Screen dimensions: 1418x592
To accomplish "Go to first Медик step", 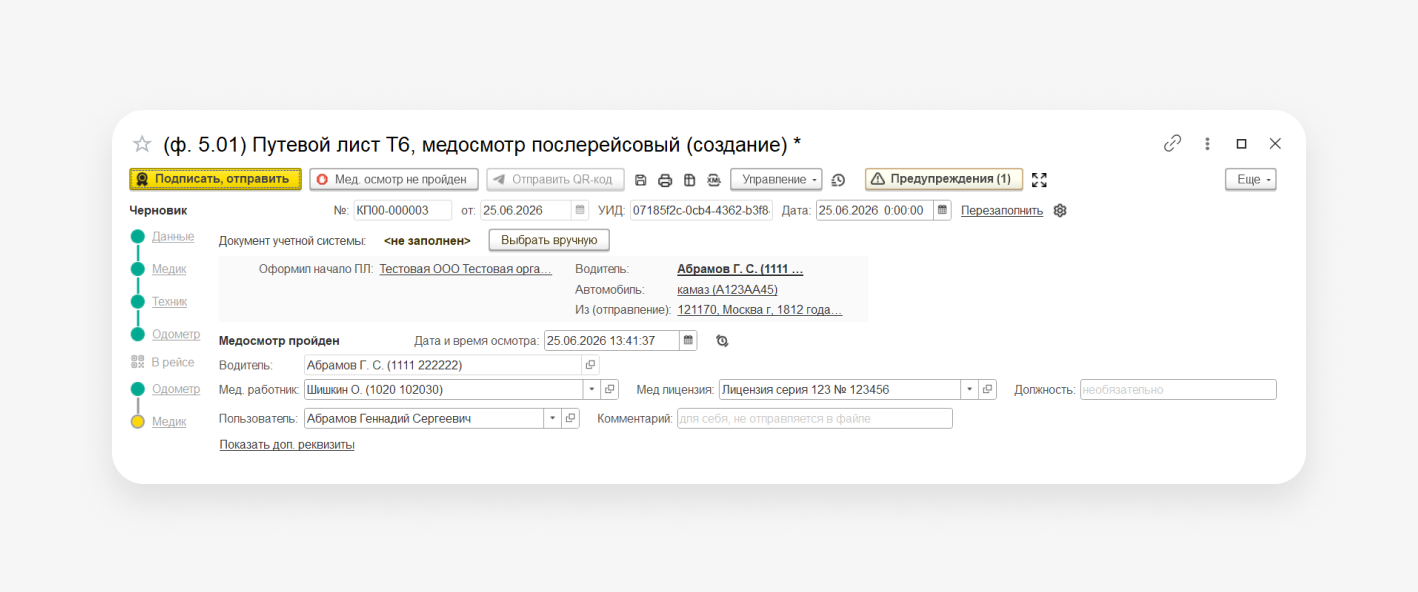I will pos(169,269).
